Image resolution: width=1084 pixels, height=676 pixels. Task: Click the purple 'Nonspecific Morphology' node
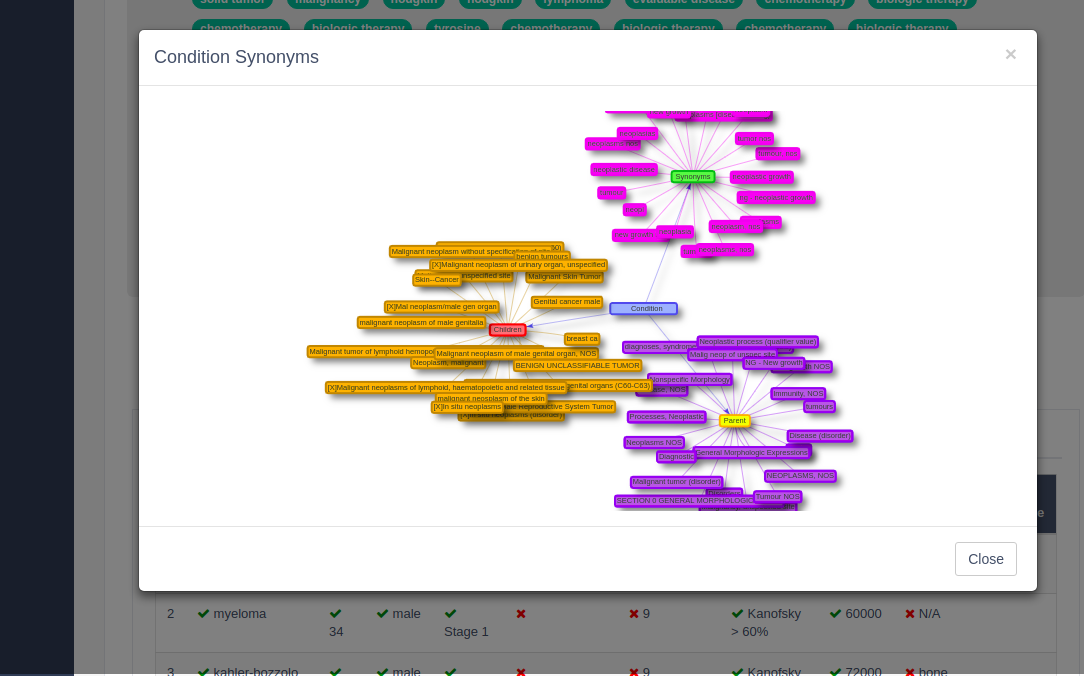[x=689, y=379]
